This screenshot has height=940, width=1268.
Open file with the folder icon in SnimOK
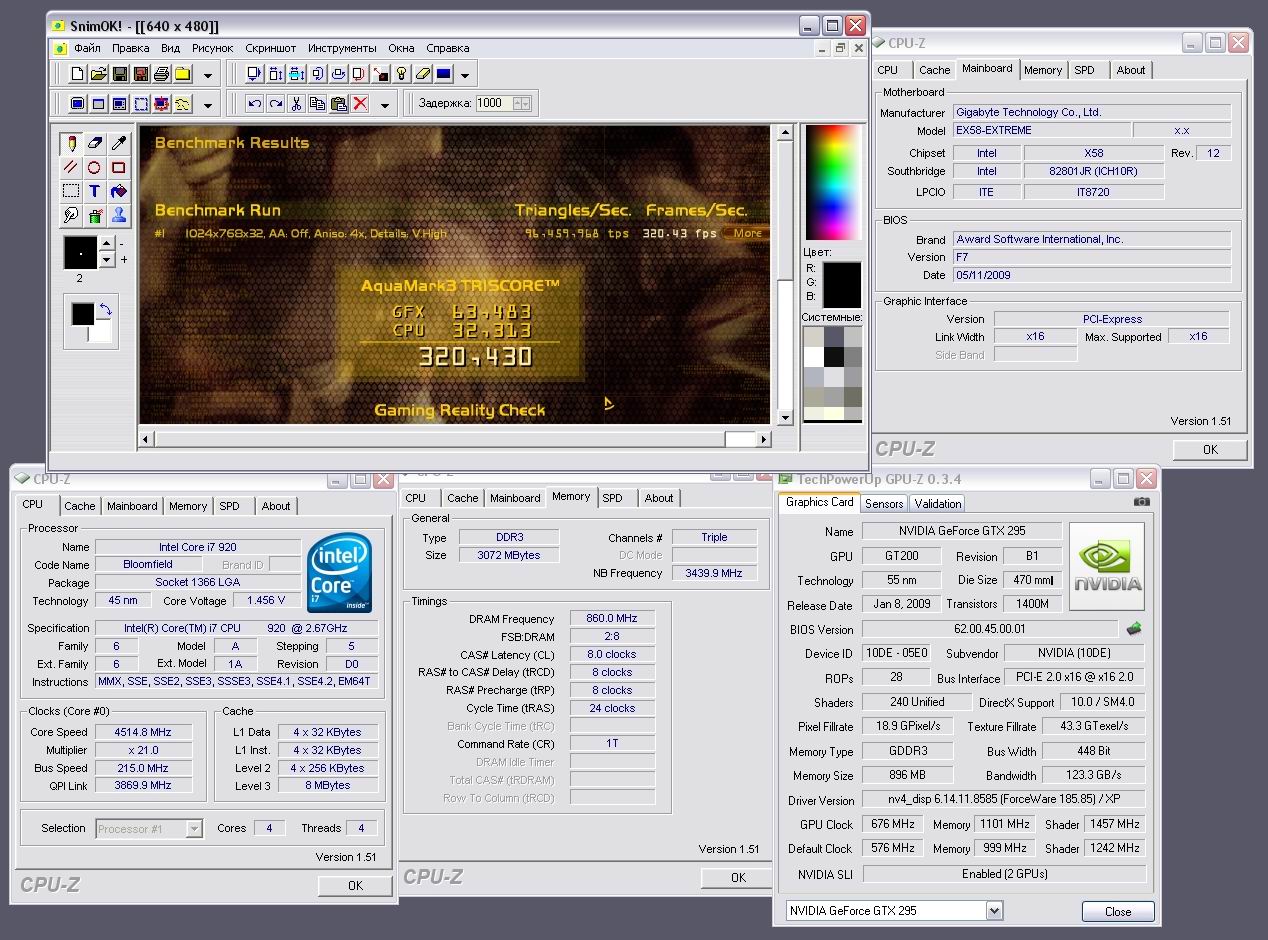tap(99, 74)
